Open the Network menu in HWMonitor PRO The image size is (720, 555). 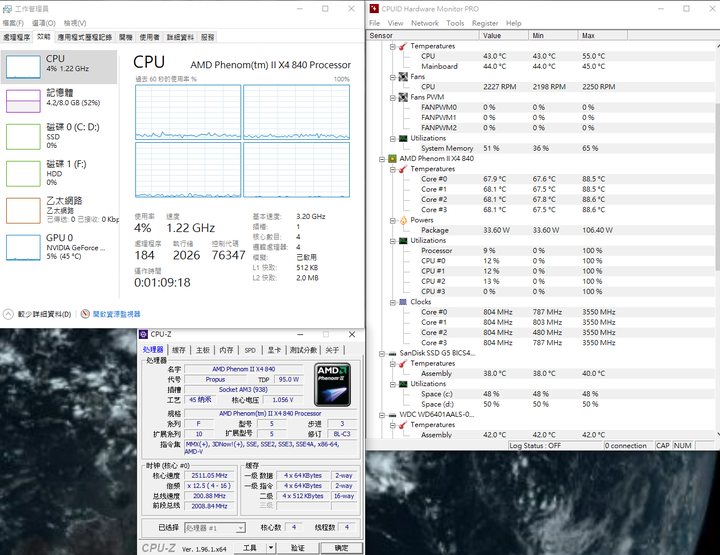pos(425,23)
